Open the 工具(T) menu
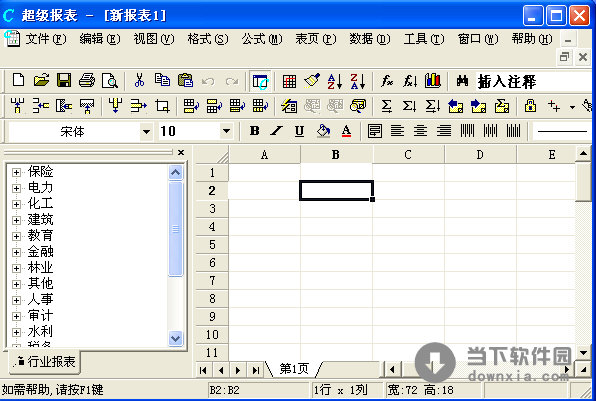 423,39
